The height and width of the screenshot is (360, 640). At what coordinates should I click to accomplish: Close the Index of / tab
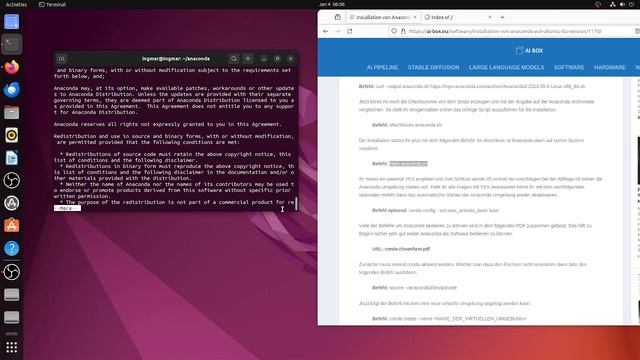point(490,17)
